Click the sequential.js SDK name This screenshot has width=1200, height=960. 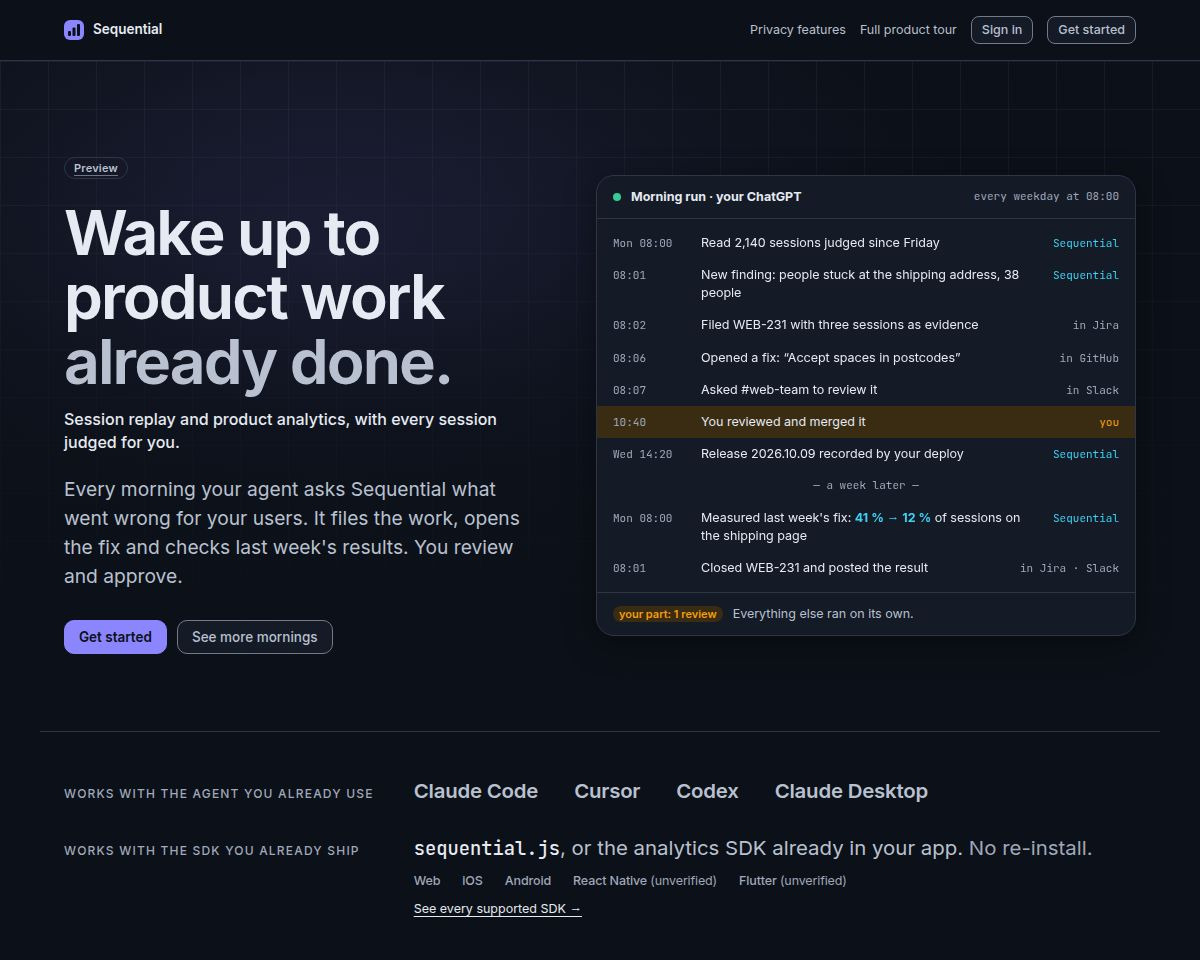pyautogui.click(x=487, y=848)
